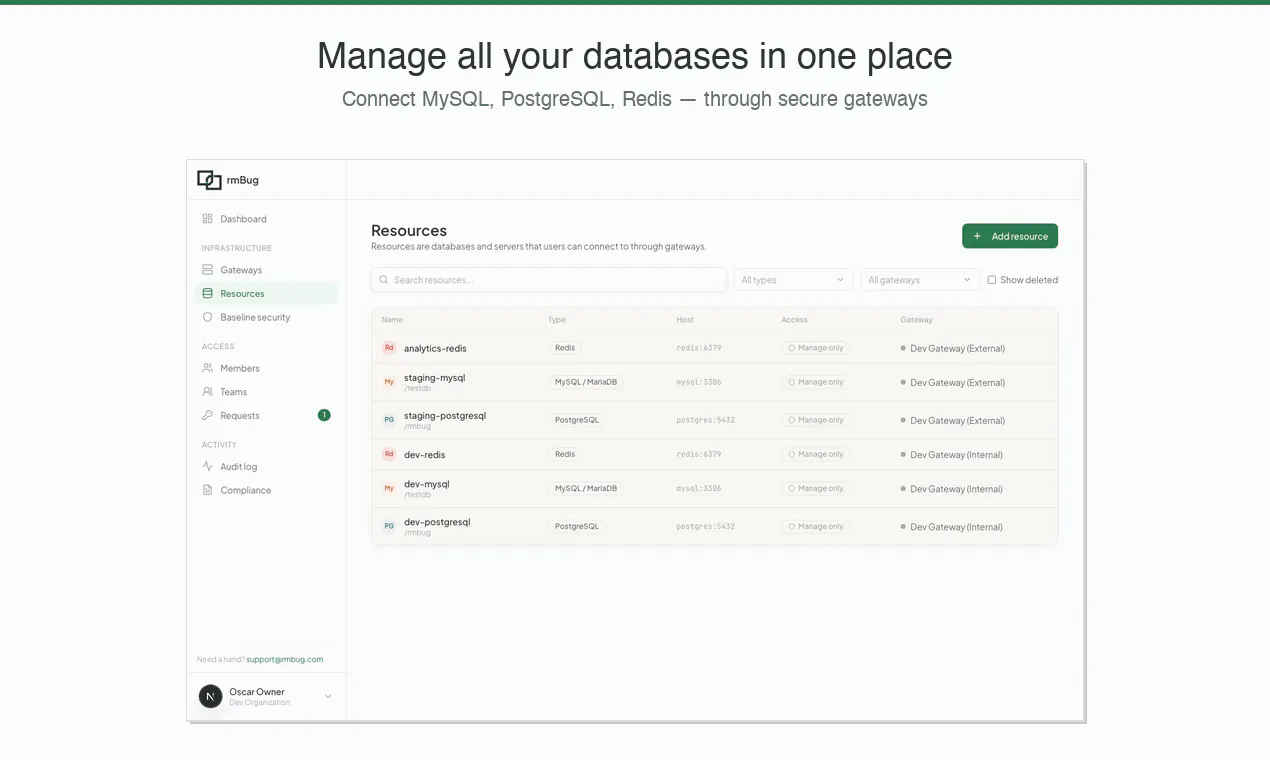Click the Resources database icon
The image size is (1270, 760).
coord(207,294)
